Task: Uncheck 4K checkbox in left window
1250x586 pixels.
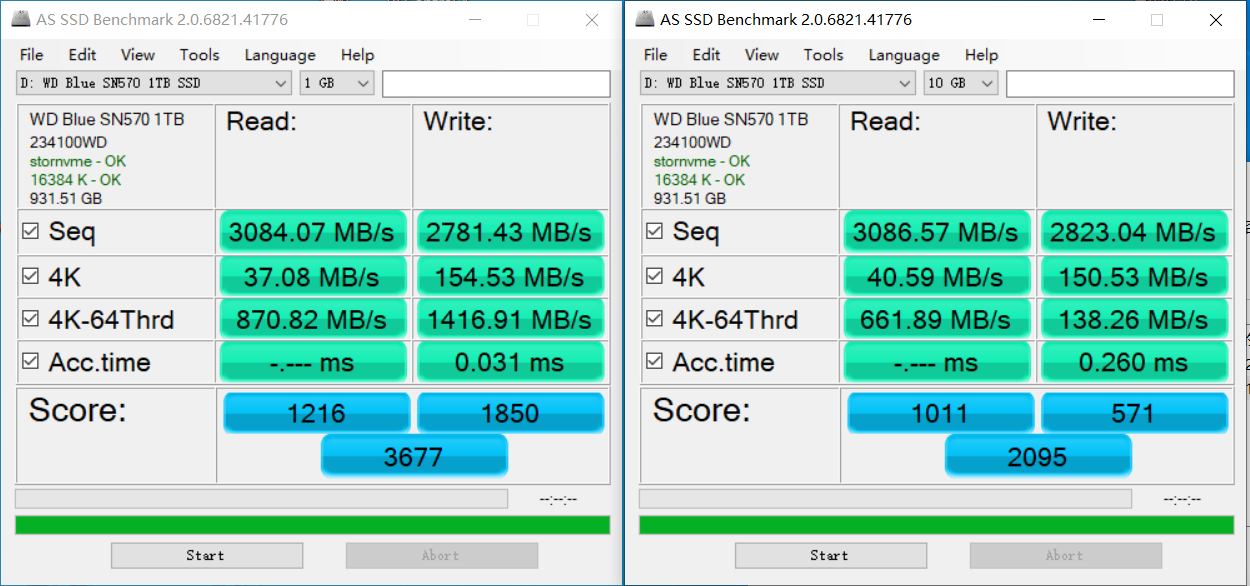Action: coord(30,276)
